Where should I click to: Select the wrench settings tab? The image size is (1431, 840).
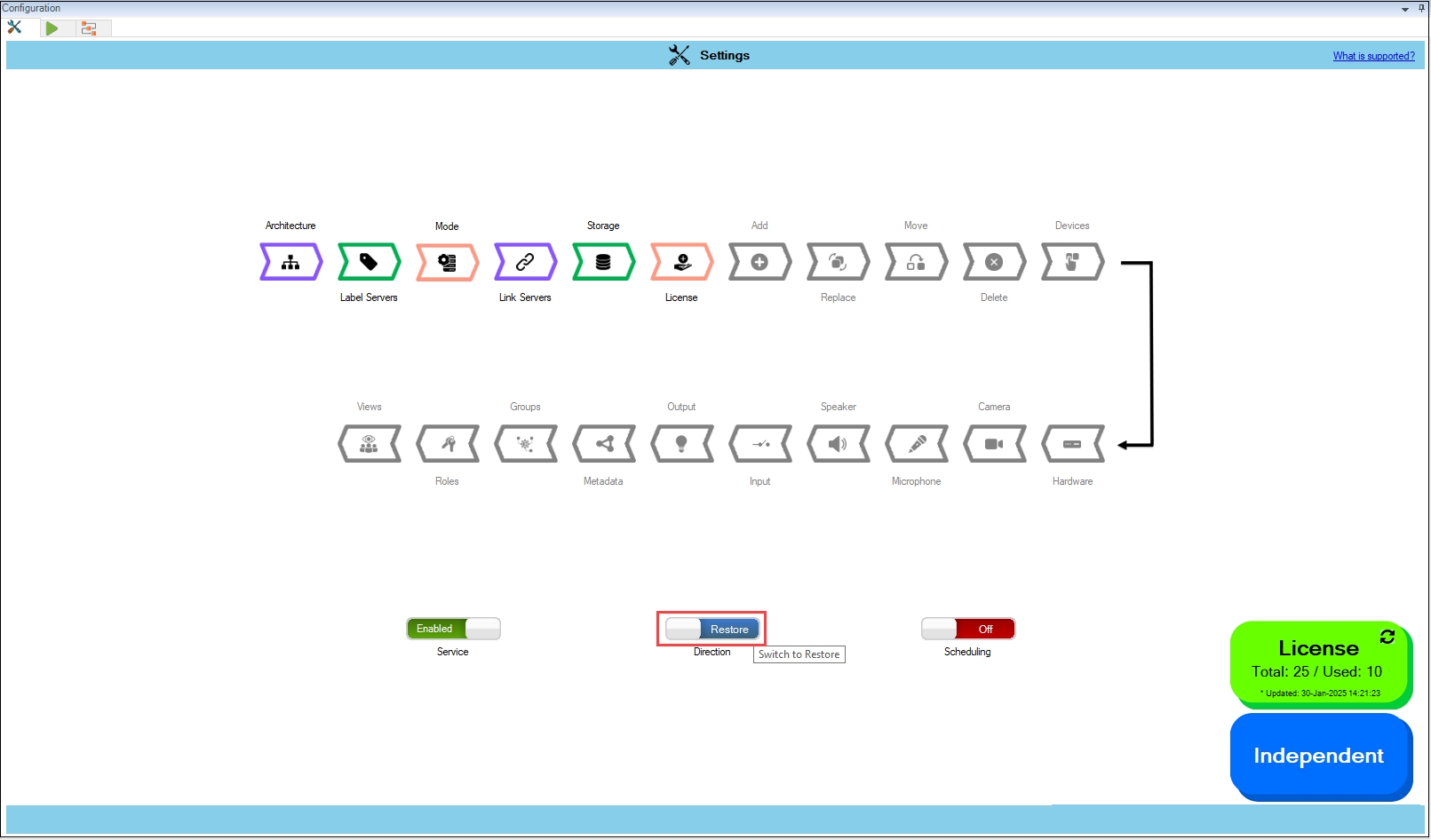[x=14, y=28]
